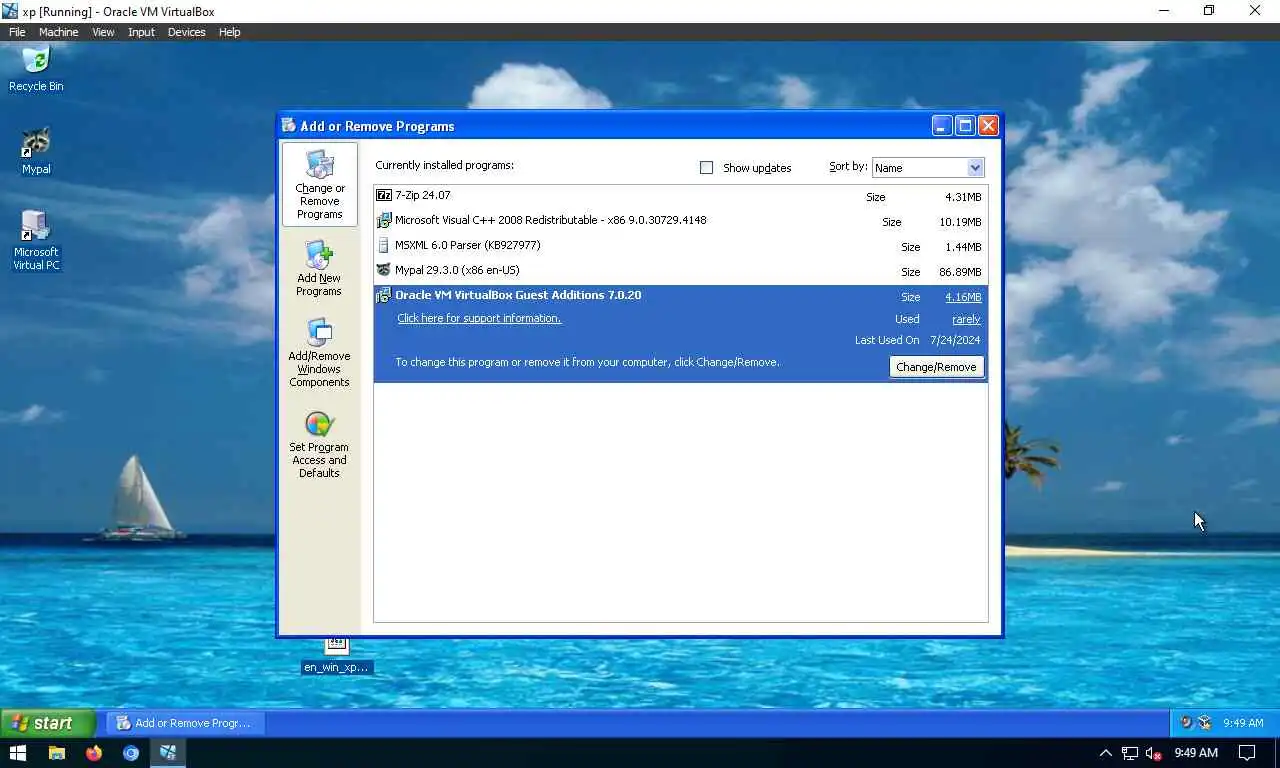Select MSXML 6.0 Parser (KB927977) row
The width and height of the screenshot is (1280, 768).
coord(680,246)
